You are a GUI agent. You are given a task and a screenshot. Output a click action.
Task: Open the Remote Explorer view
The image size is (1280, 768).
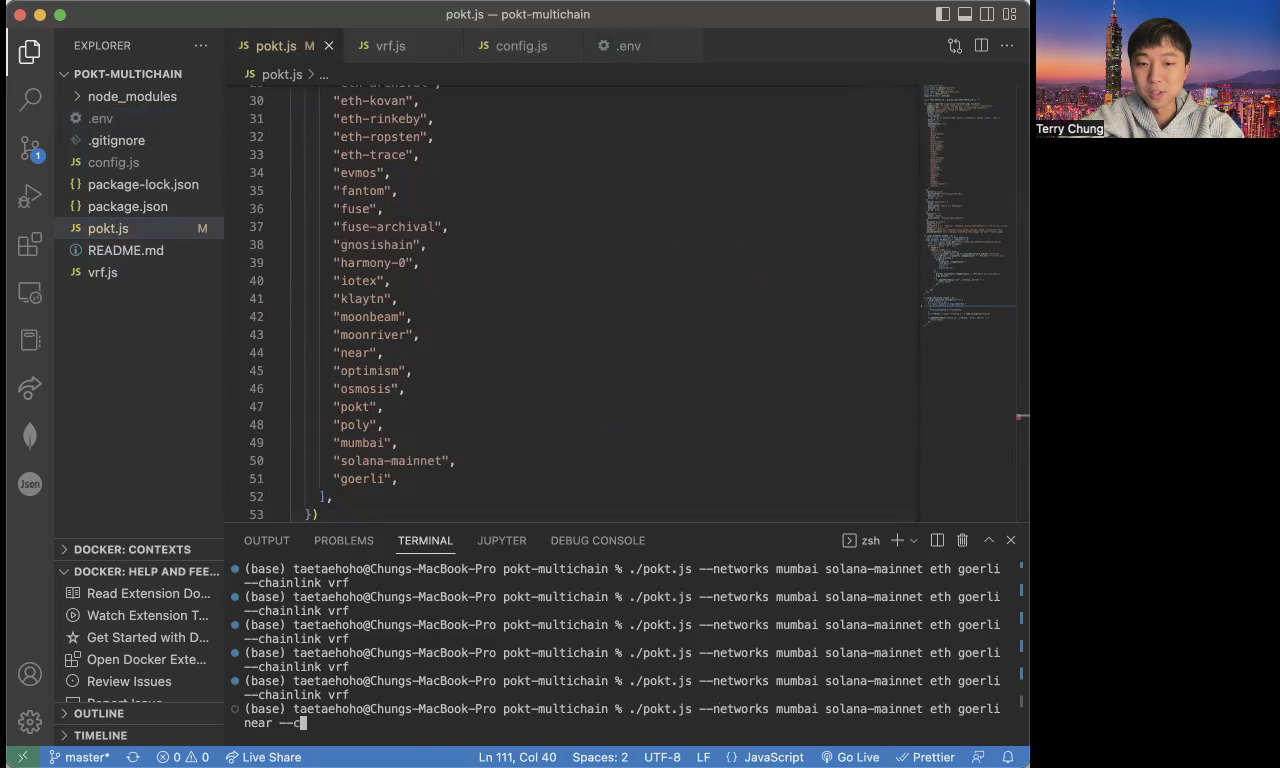(30, 292)
